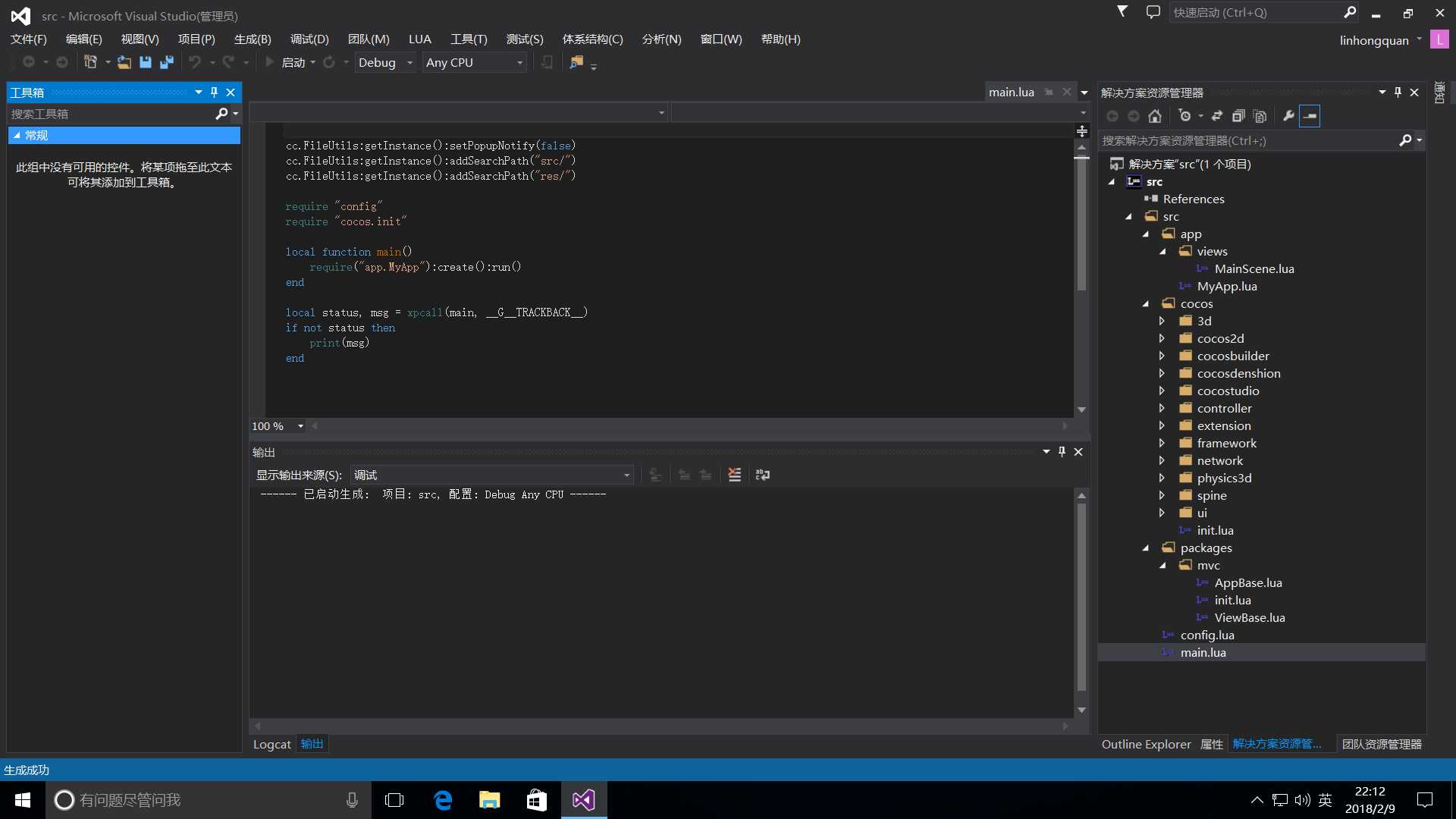
Task: Open MainScene.lua in Solution Explorer
Action: 1254,268
